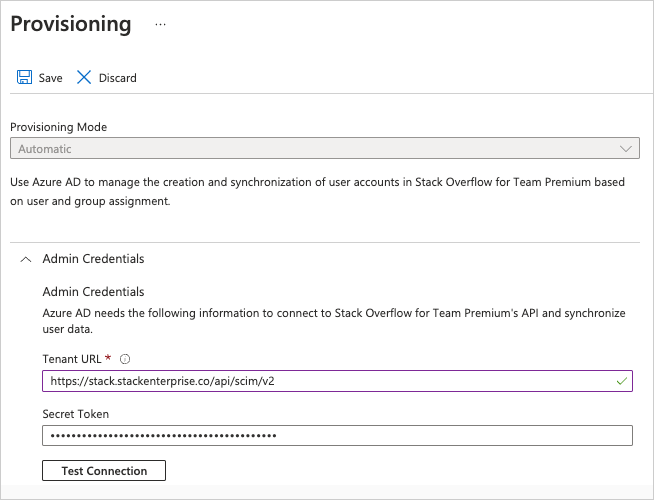This screenshot has height=500, width=654.
Task: Click the green checkmark in Tenant URL field
Action: pyautogui.click(x=622, y=381)
